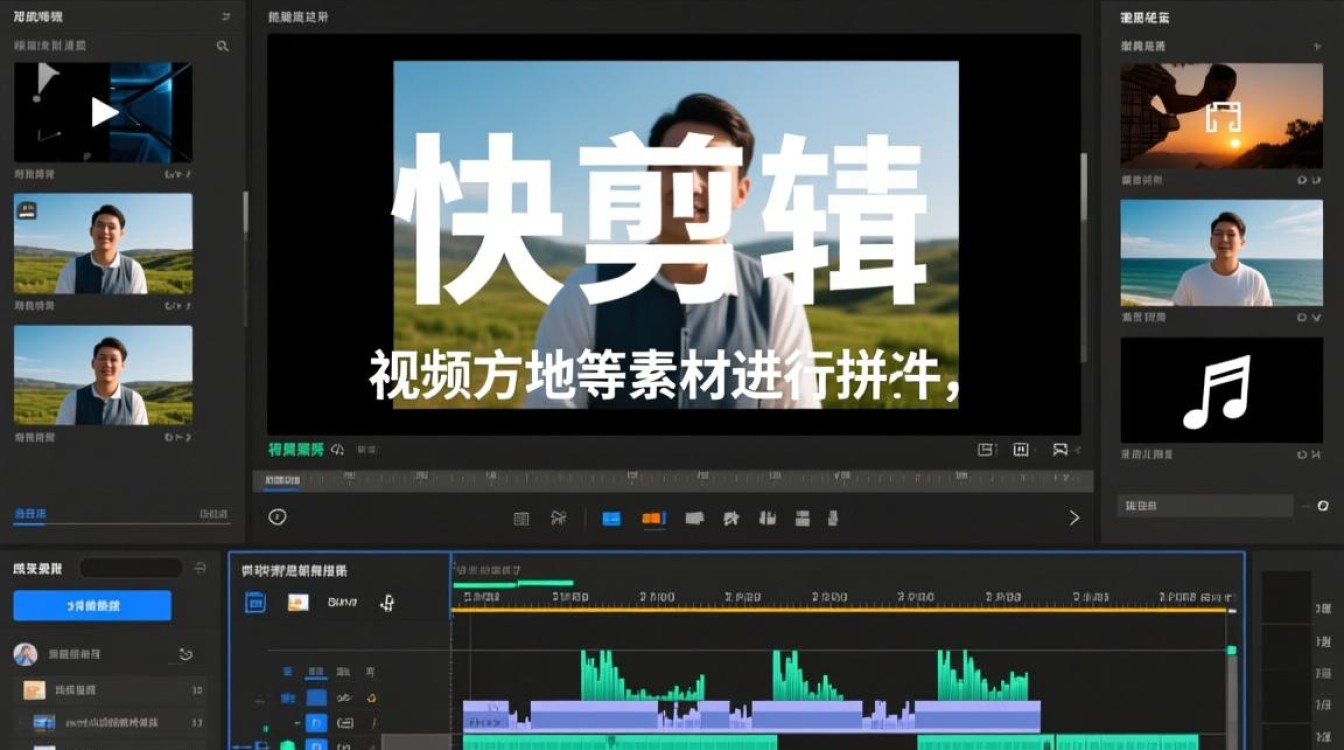
Task: Click the pen-like icon in the center toolbar
Action: (731, 518)
